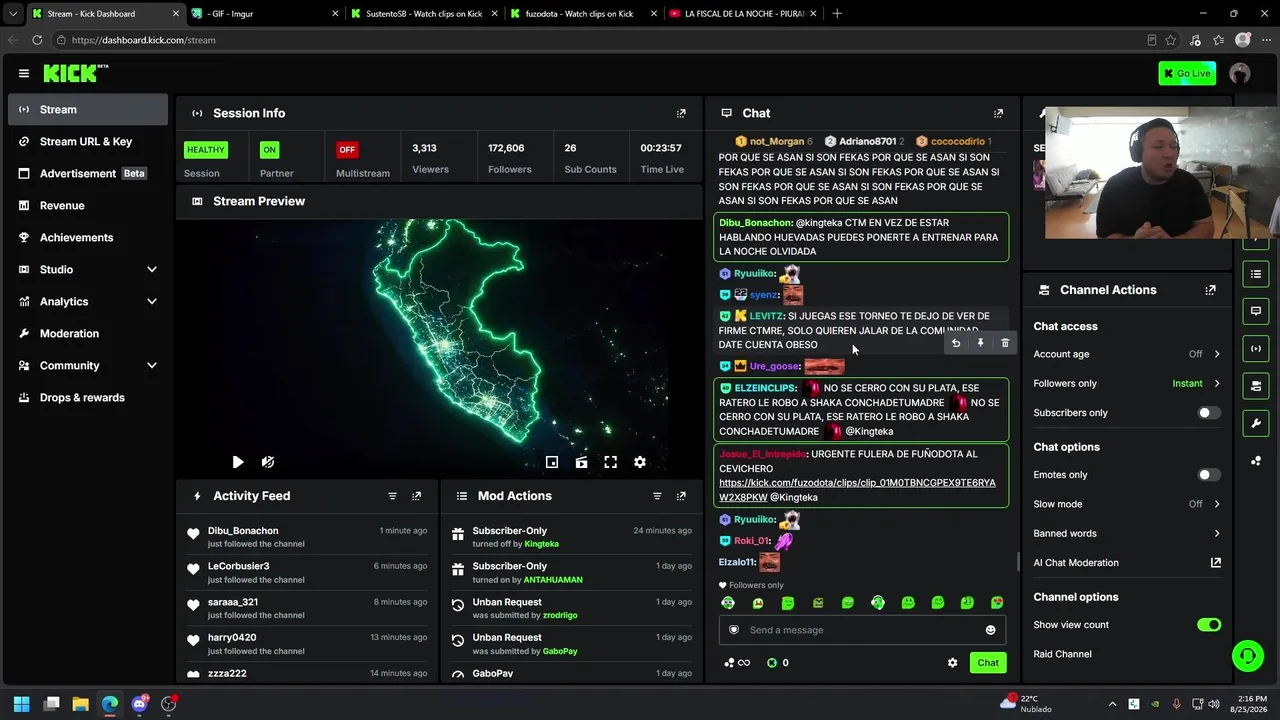Open the emoji picker in message box
Screen dimensions: 1280x720
991,630
